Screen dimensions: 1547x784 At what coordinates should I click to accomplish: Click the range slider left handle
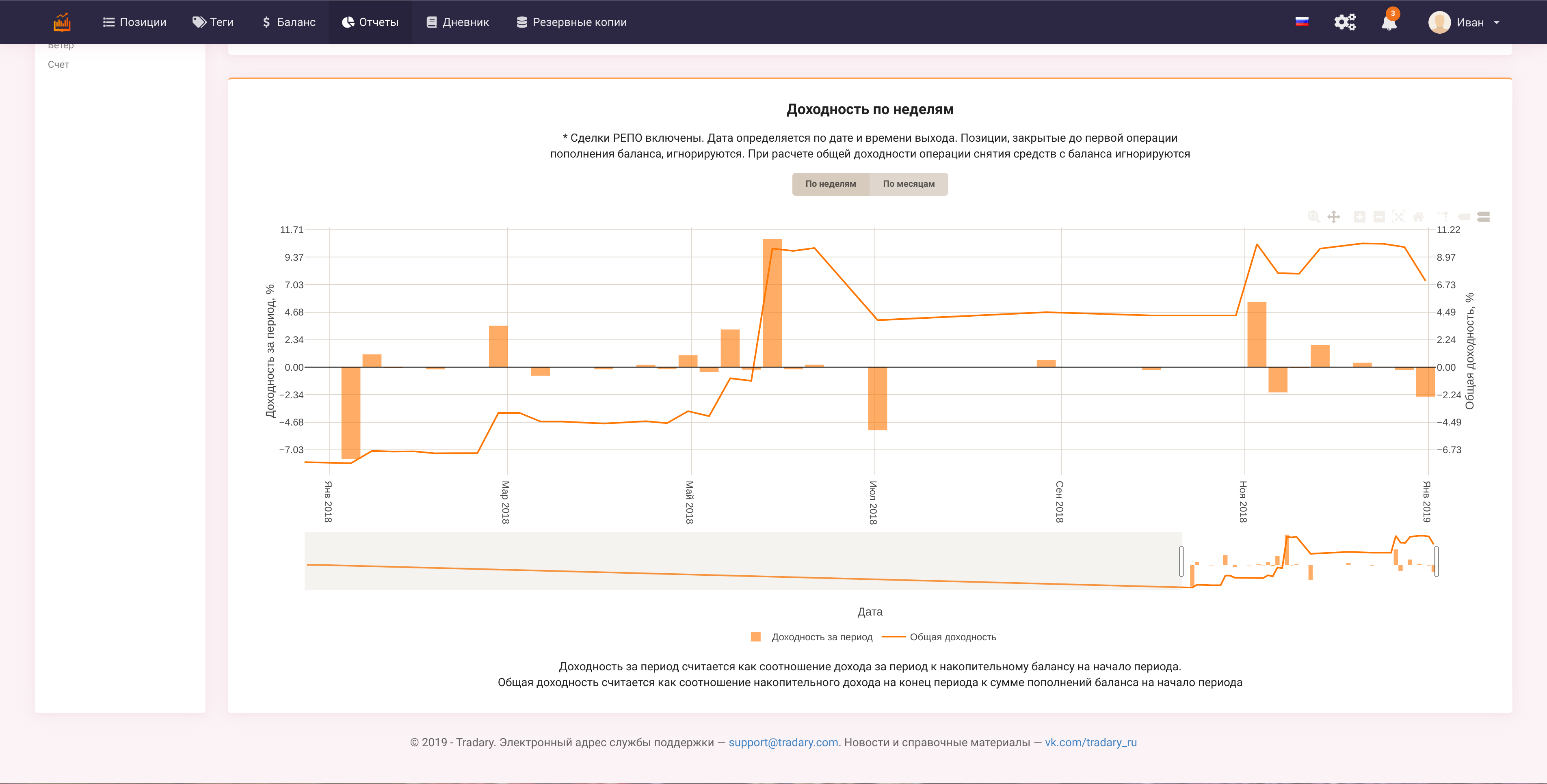tap(1181, 561)
